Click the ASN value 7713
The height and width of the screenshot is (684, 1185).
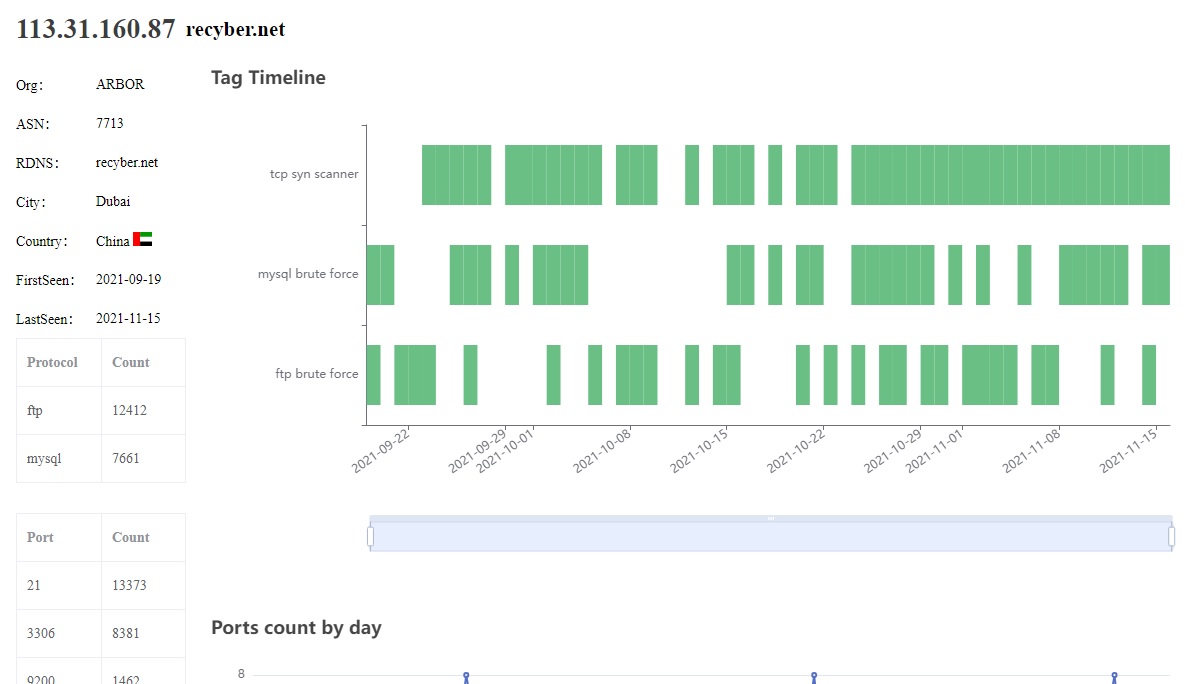[x=110, y=123]
